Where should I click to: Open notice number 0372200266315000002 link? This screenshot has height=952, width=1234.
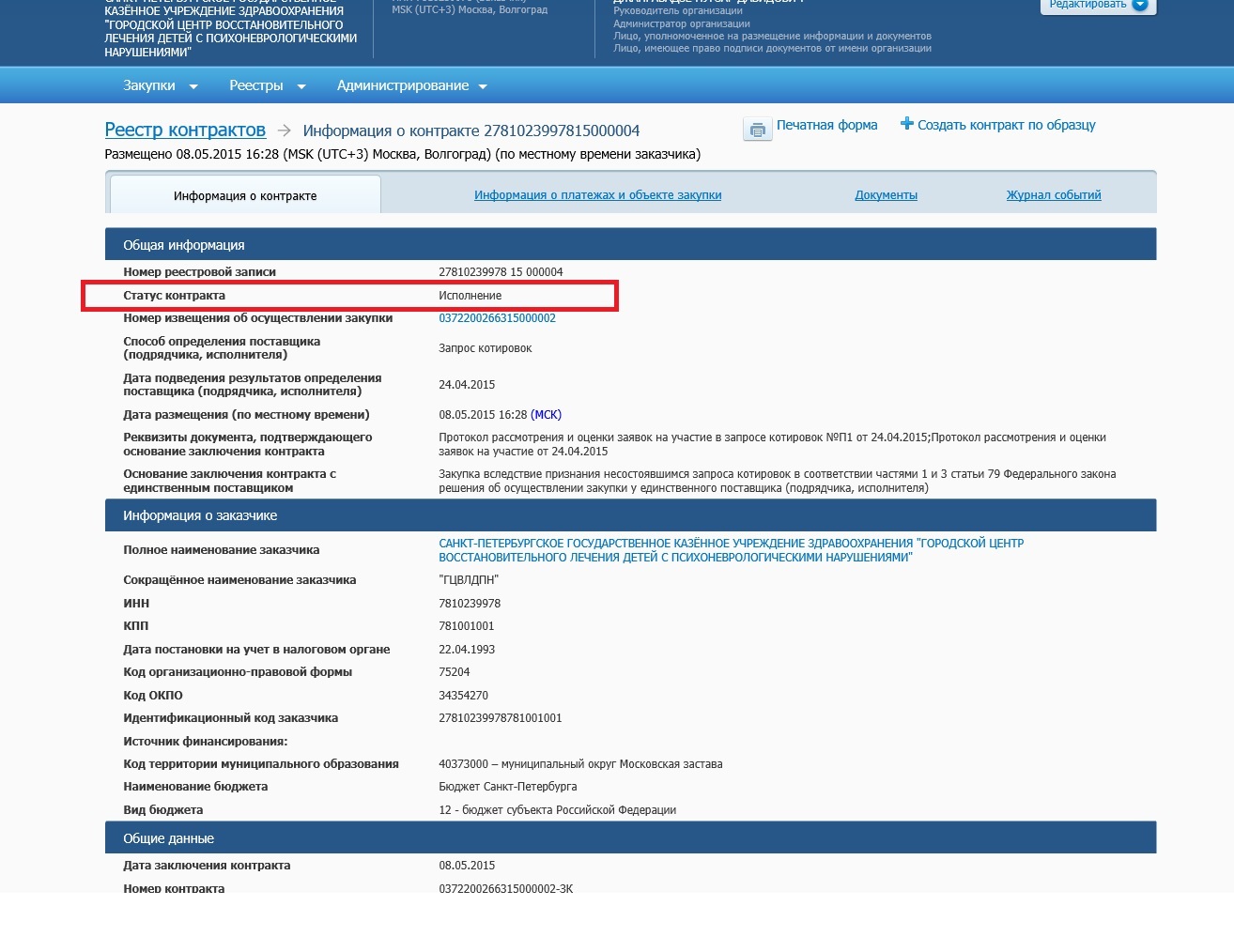(x=497, y=318)
